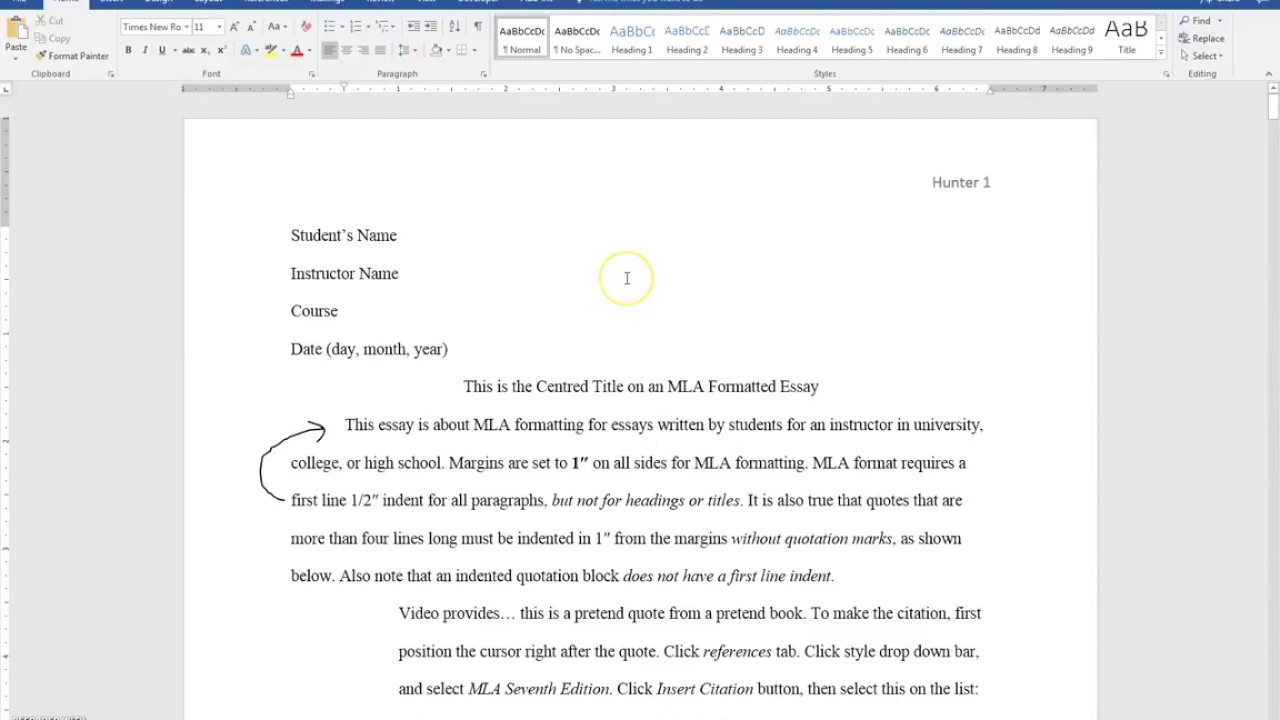Open the Paragraph dialog launcher

(484, 74)
